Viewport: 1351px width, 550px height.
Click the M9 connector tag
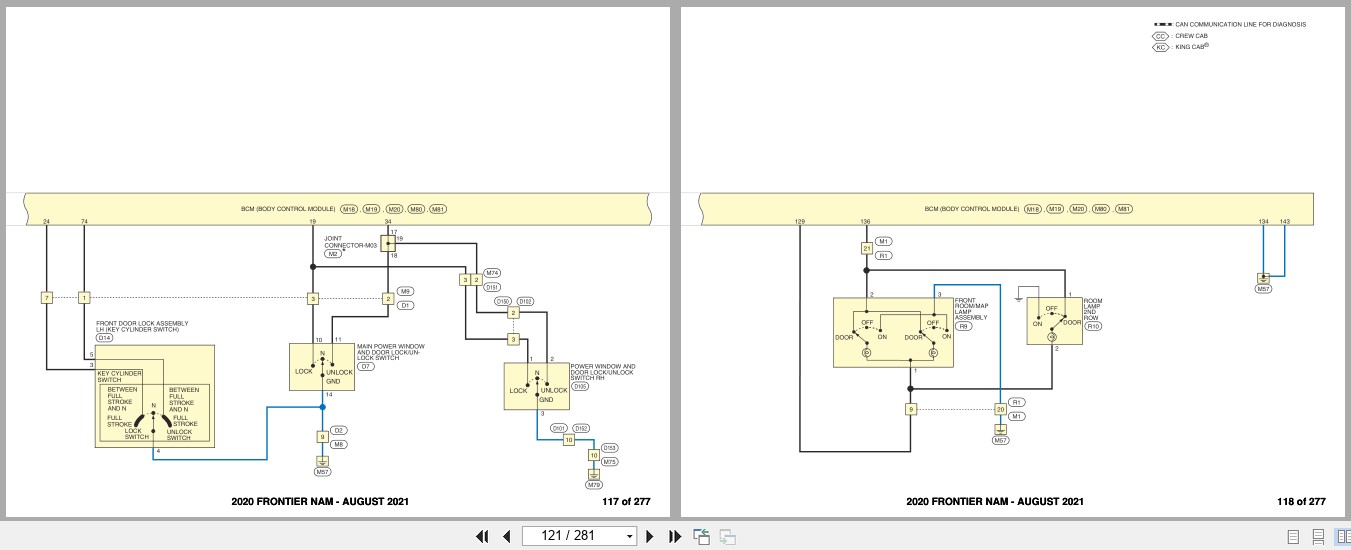(405, 291)
